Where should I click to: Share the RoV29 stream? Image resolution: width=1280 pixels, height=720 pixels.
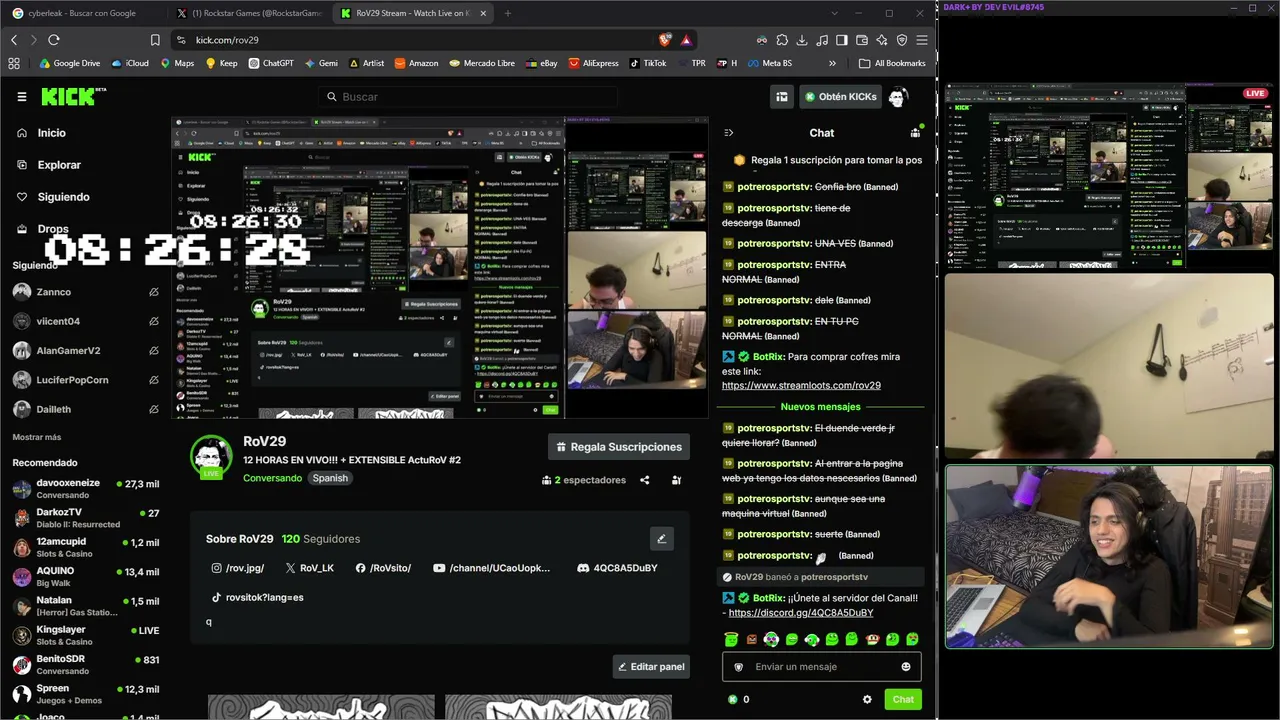point(644,480)
